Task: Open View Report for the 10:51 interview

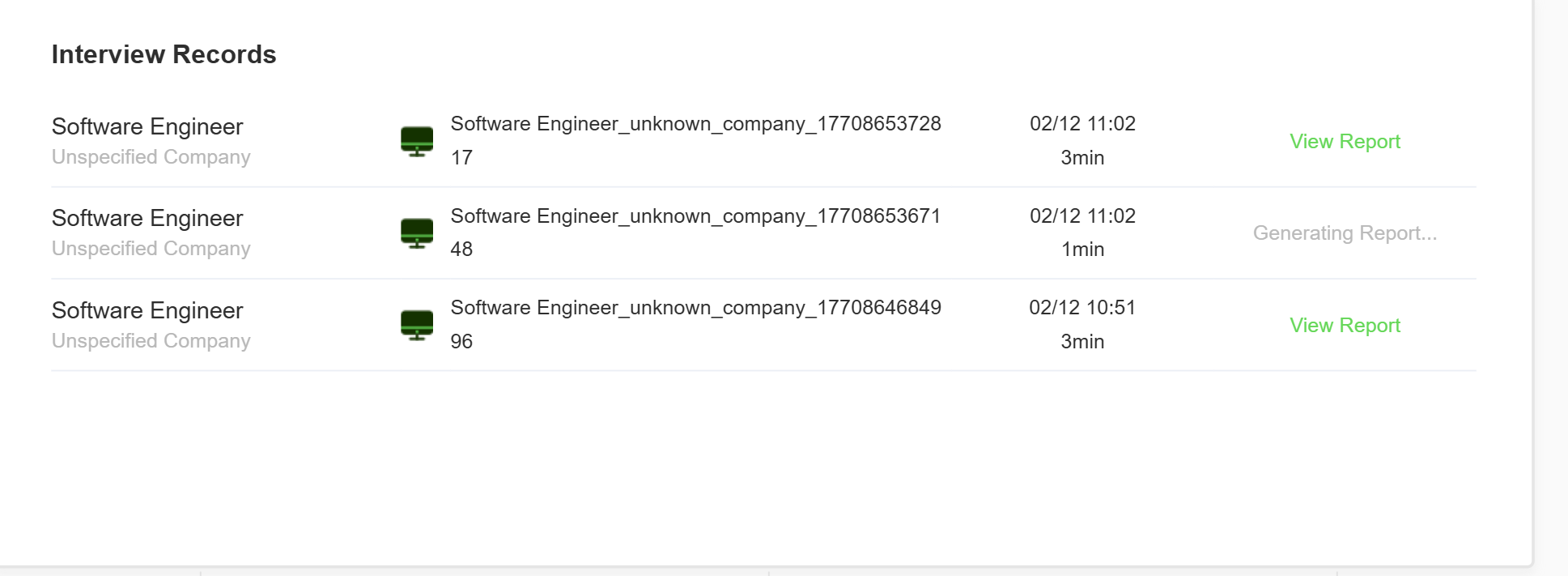Action: pyautogui.click(x=1345, y=325)
